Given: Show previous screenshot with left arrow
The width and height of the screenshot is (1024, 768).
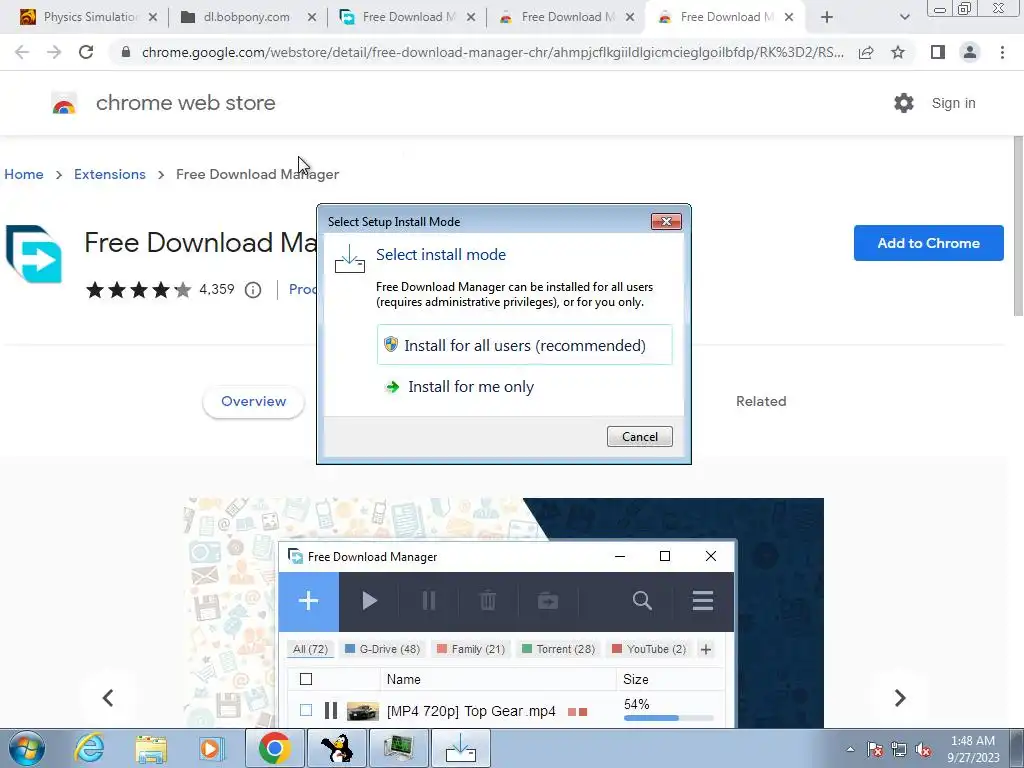Looking at the screenshot, I should (x=108, y=697).
